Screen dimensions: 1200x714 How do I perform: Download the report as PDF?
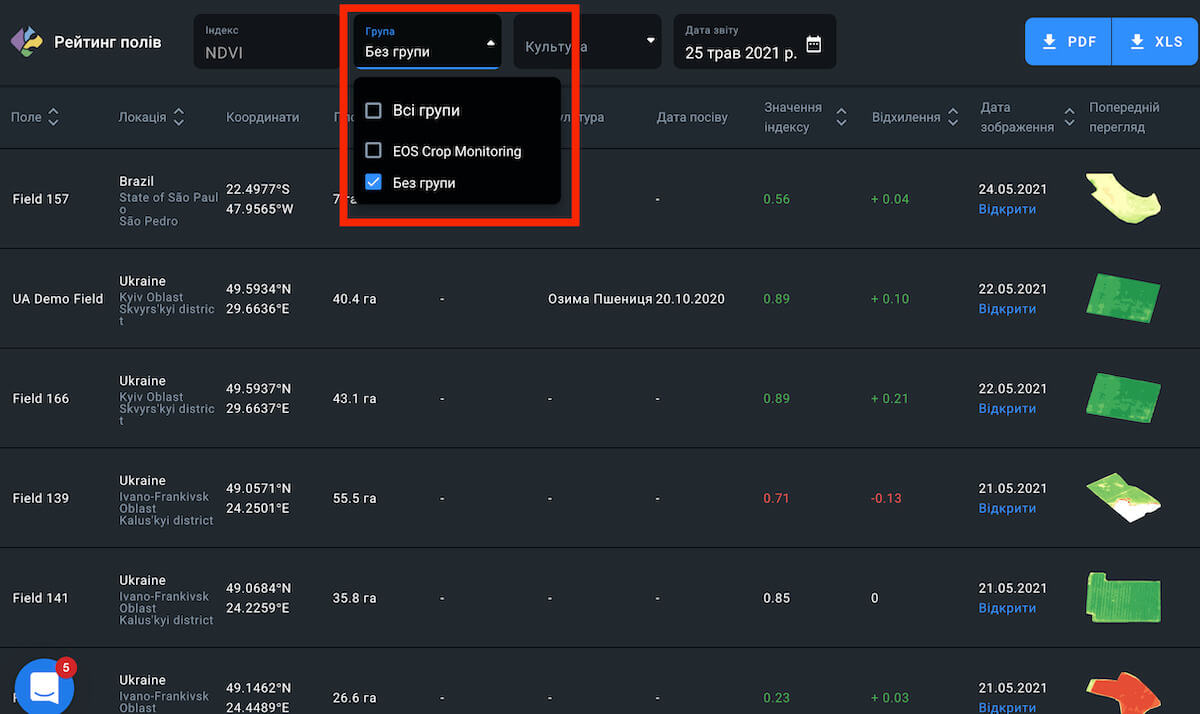click(1068, 42)
